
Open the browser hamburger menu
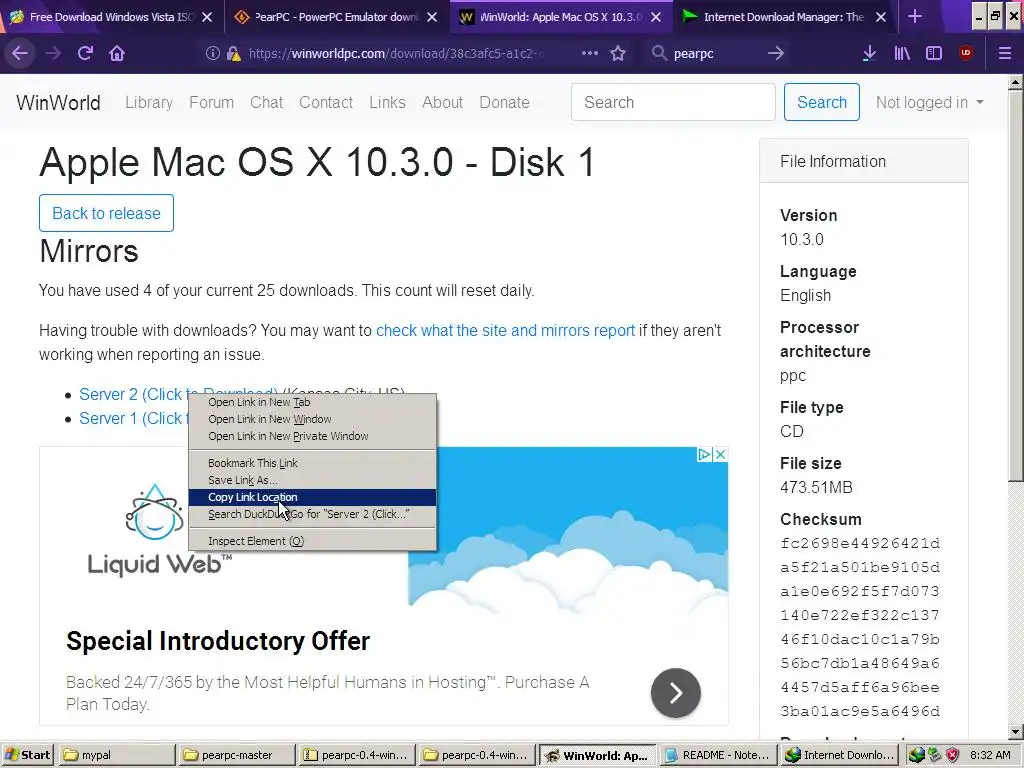point(1005,54)
